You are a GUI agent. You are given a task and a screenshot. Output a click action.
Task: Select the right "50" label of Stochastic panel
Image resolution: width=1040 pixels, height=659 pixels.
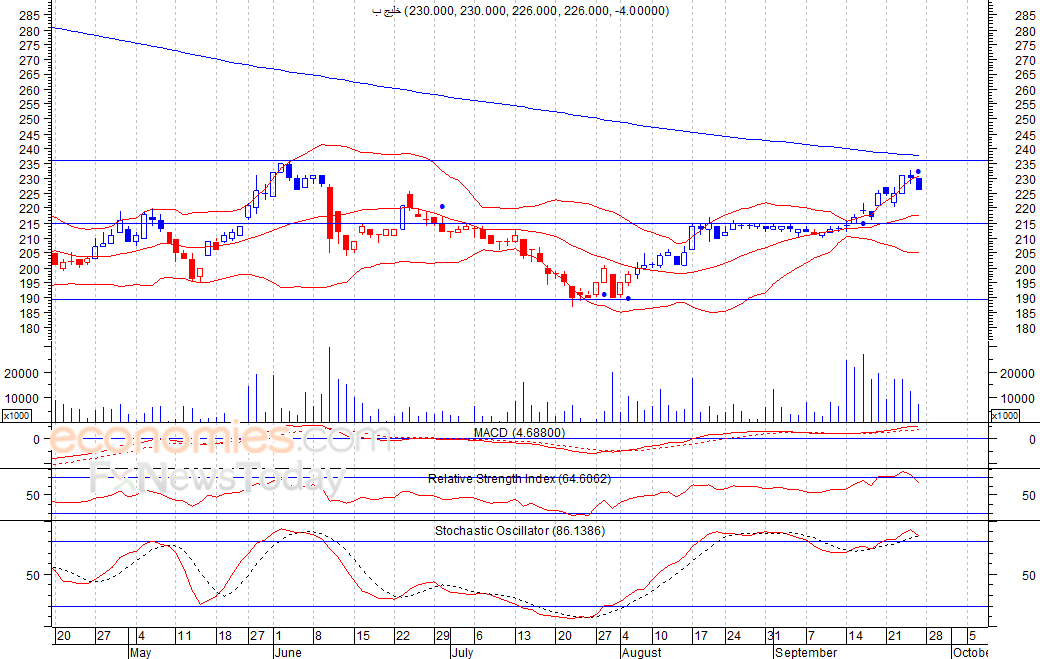(x=1029, y=575)
